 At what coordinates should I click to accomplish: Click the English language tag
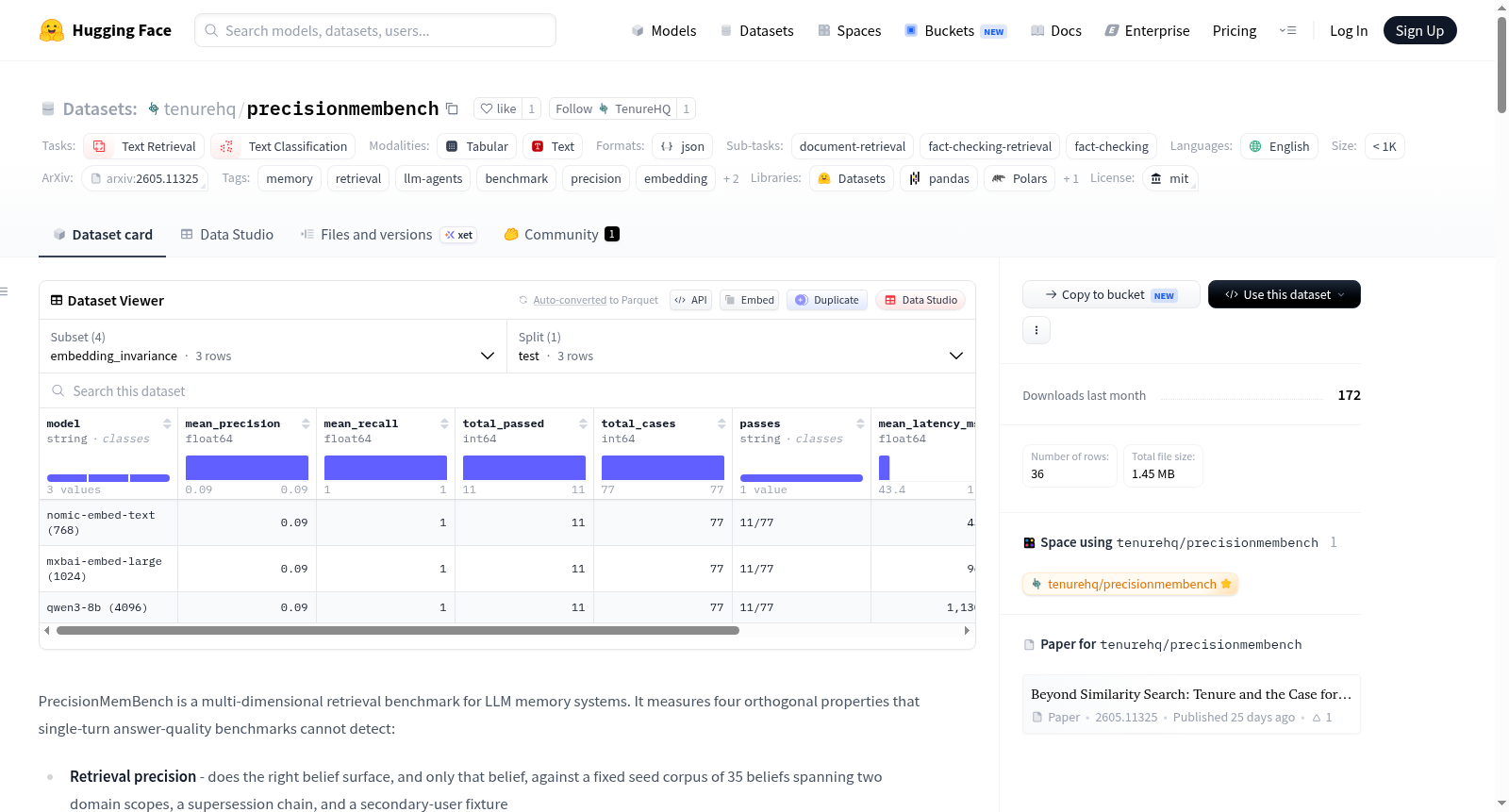(x=1279, y=146)
